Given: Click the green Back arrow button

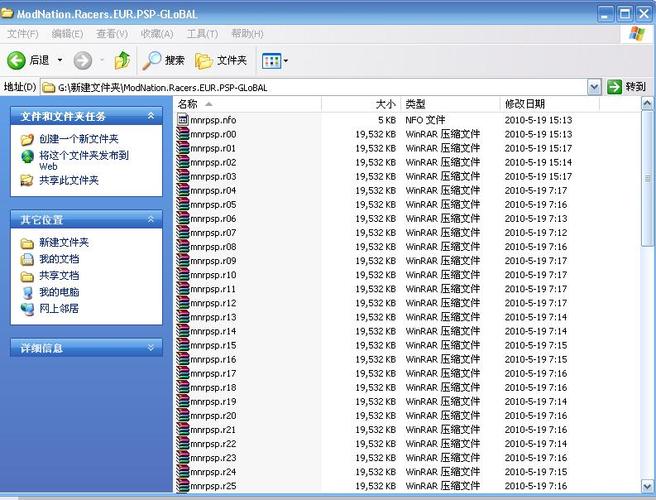Looking at the screenshot, I should pos(16,61).
